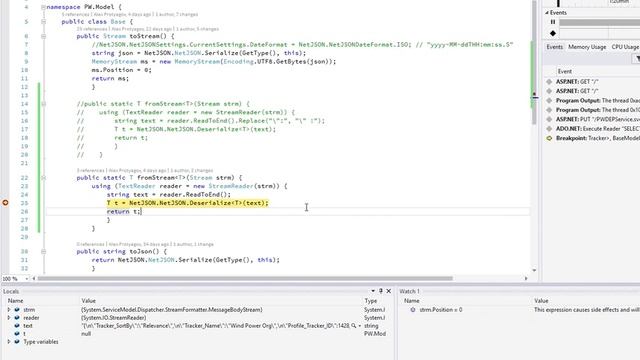Viewport: 640px width, 360px height.
Task: Click the gray Events timeline bar
Action: [x=599, y=22]
